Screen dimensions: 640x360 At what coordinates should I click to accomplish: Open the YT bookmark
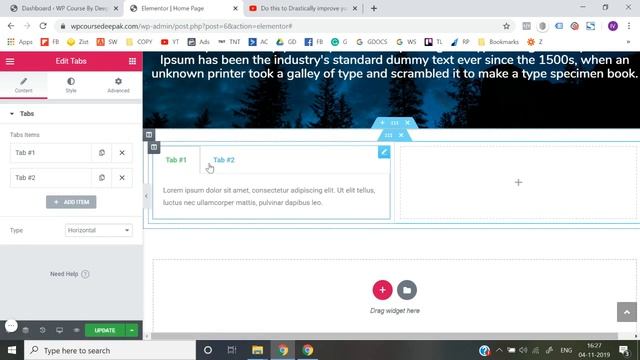pos(170,42)
